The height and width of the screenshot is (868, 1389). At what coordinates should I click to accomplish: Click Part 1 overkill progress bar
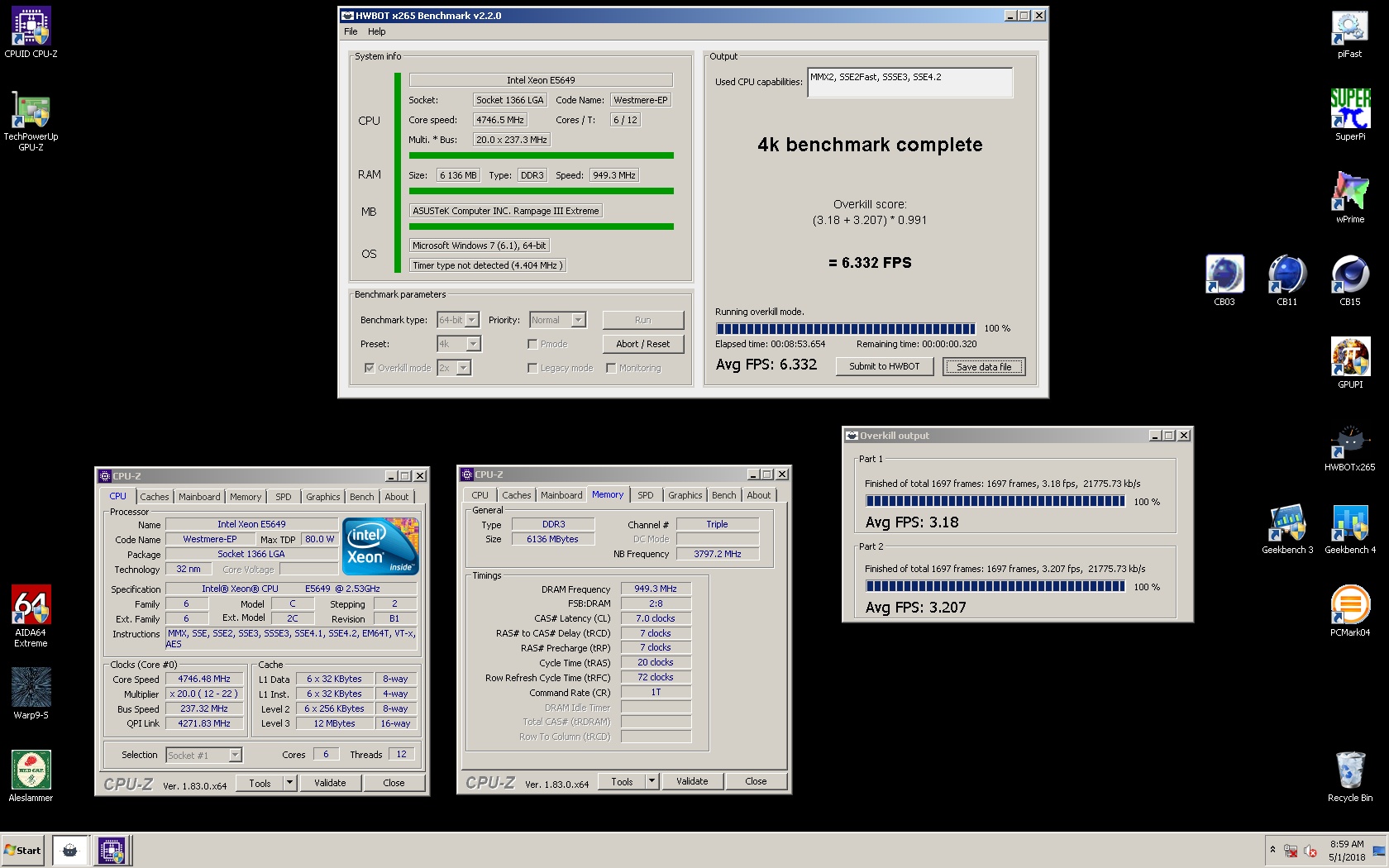995,501
